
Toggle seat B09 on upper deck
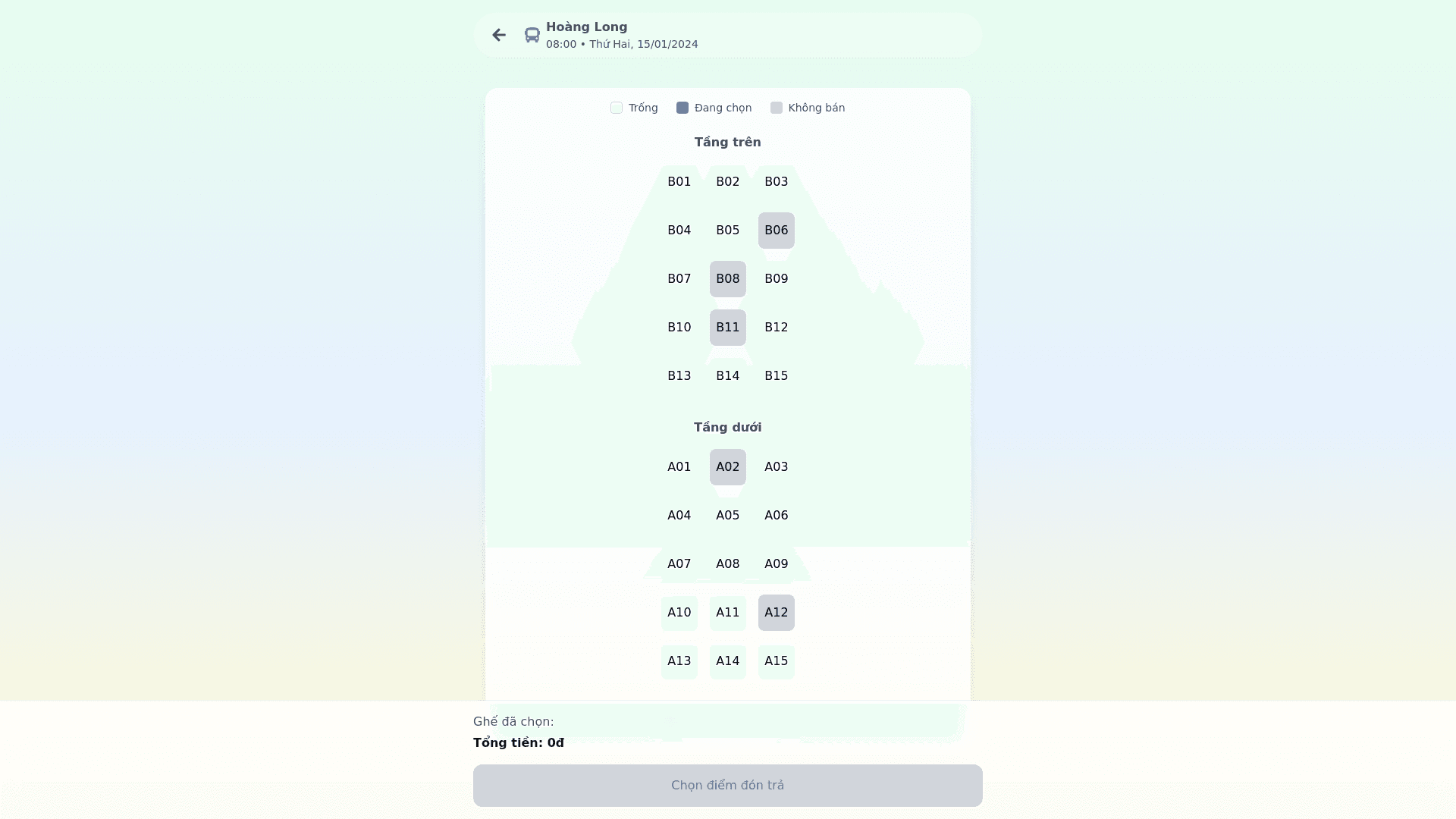click(x=776, y=279)
